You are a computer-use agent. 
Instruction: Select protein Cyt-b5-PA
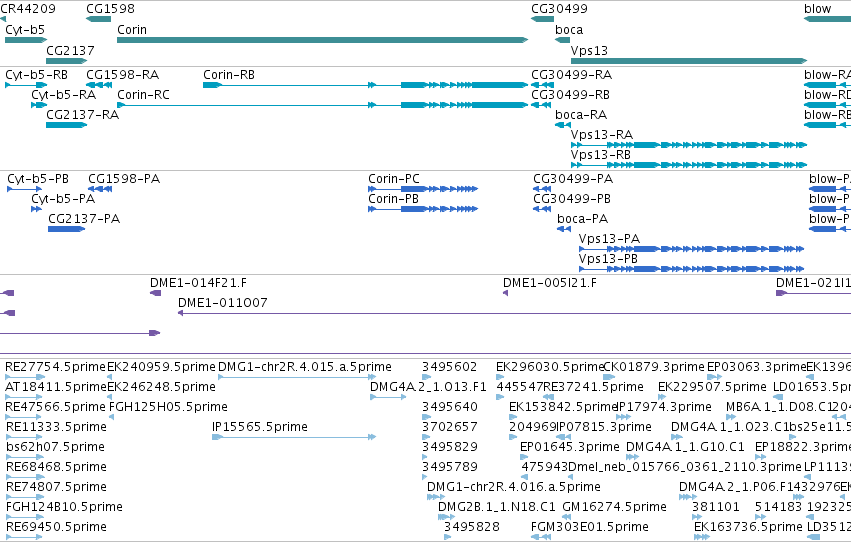tap(36, 209)
